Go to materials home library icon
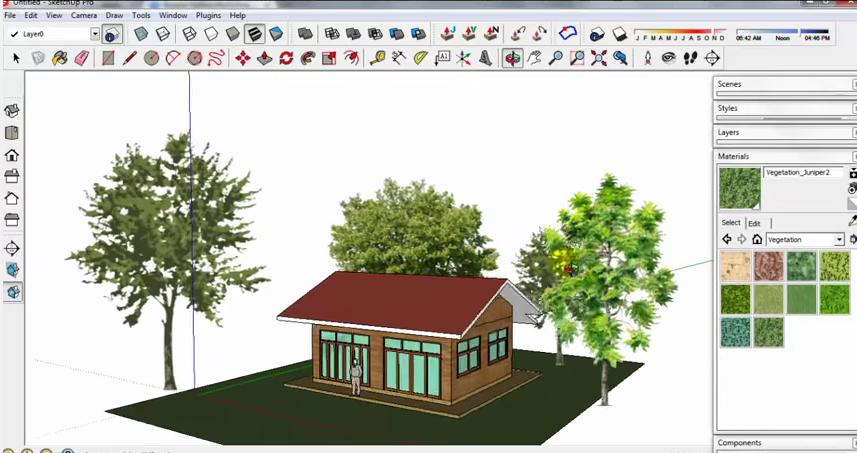Screen dimensions: 857x453 coord(757,239)
